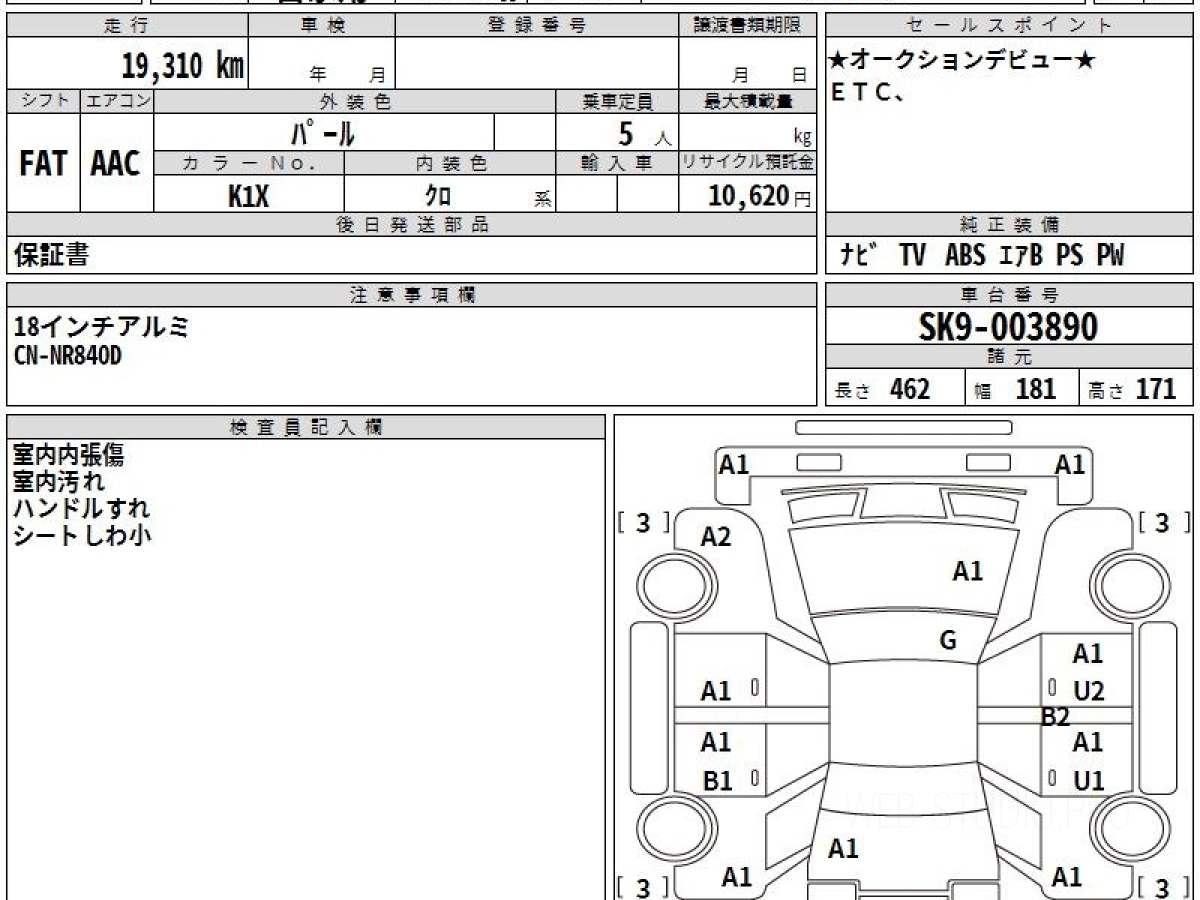Select the シートしわ小 inspector note
1200x900 pixels.
coord(81,535)
